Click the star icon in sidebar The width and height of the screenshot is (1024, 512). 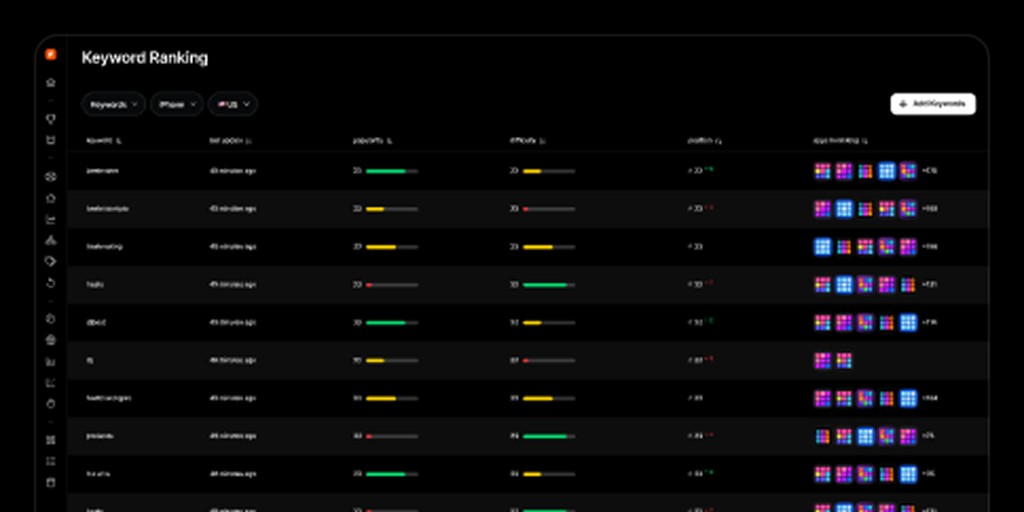coord(51,198)
